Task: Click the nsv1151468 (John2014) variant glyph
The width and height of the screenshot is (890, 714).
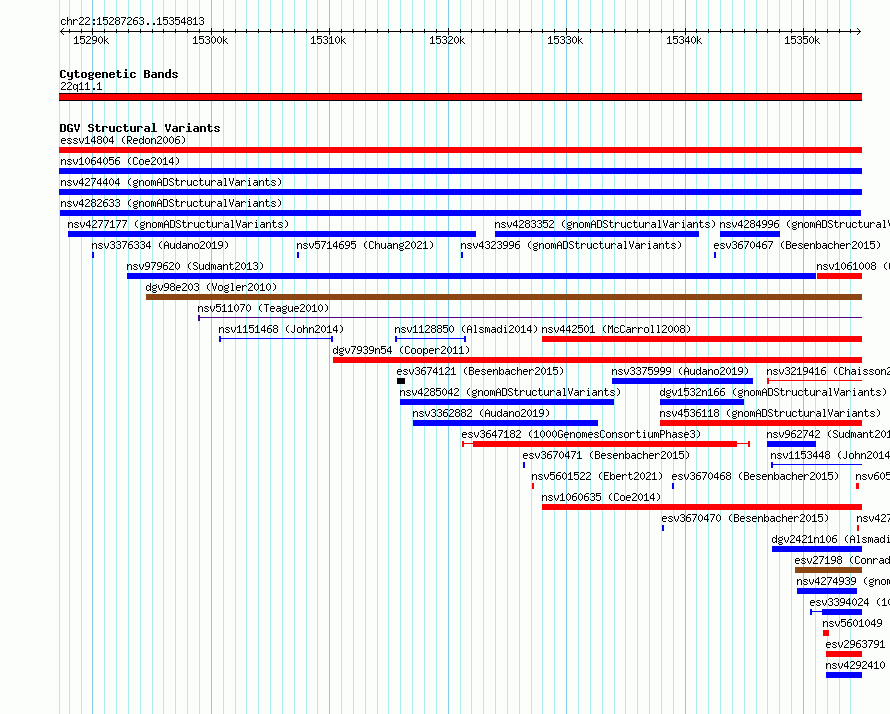Action: 276,339
